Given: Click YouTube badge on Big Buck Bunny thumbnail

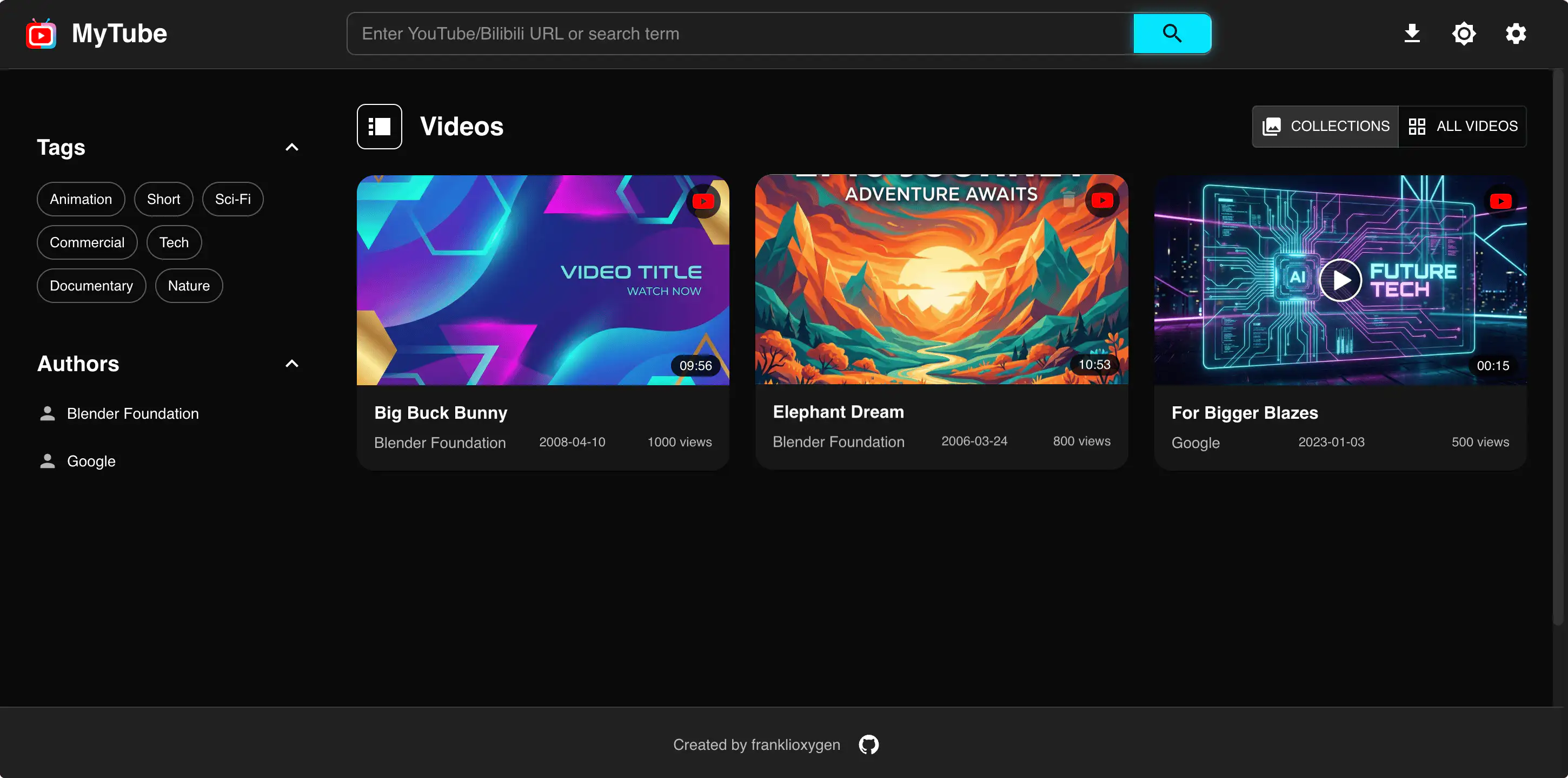Looking at the screenshot, I should pyautogui.click(x=703, y=201).
